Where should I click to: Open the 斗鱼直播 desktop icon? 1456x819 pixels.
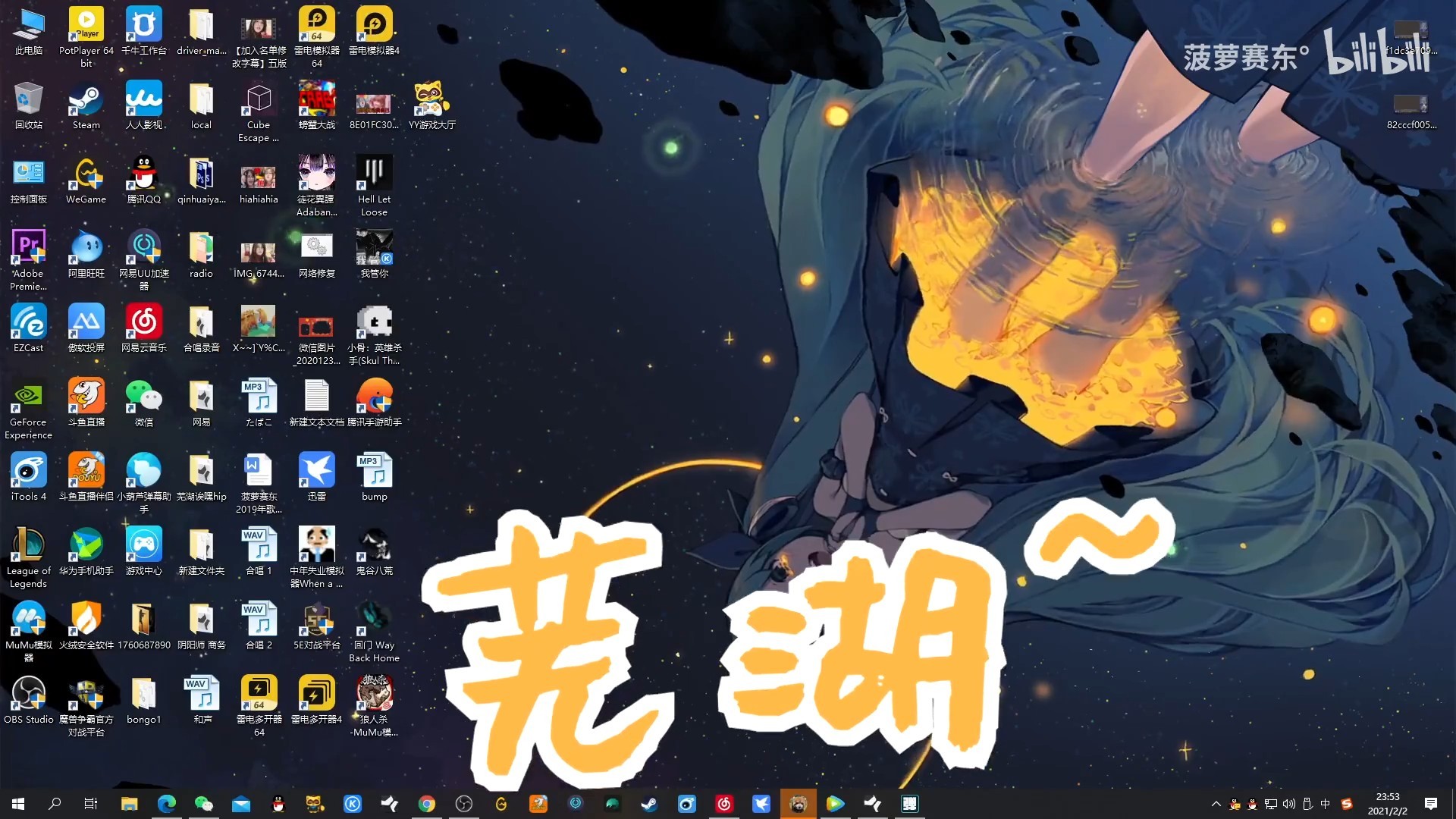(86, 402)
